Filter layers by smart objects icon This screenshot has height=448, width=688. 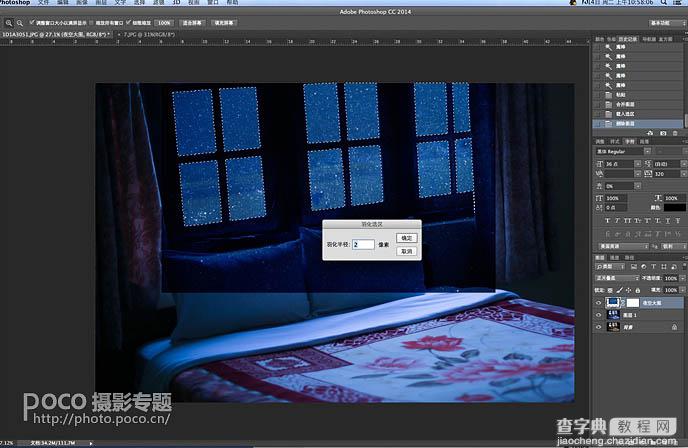[x=674, y=266]
